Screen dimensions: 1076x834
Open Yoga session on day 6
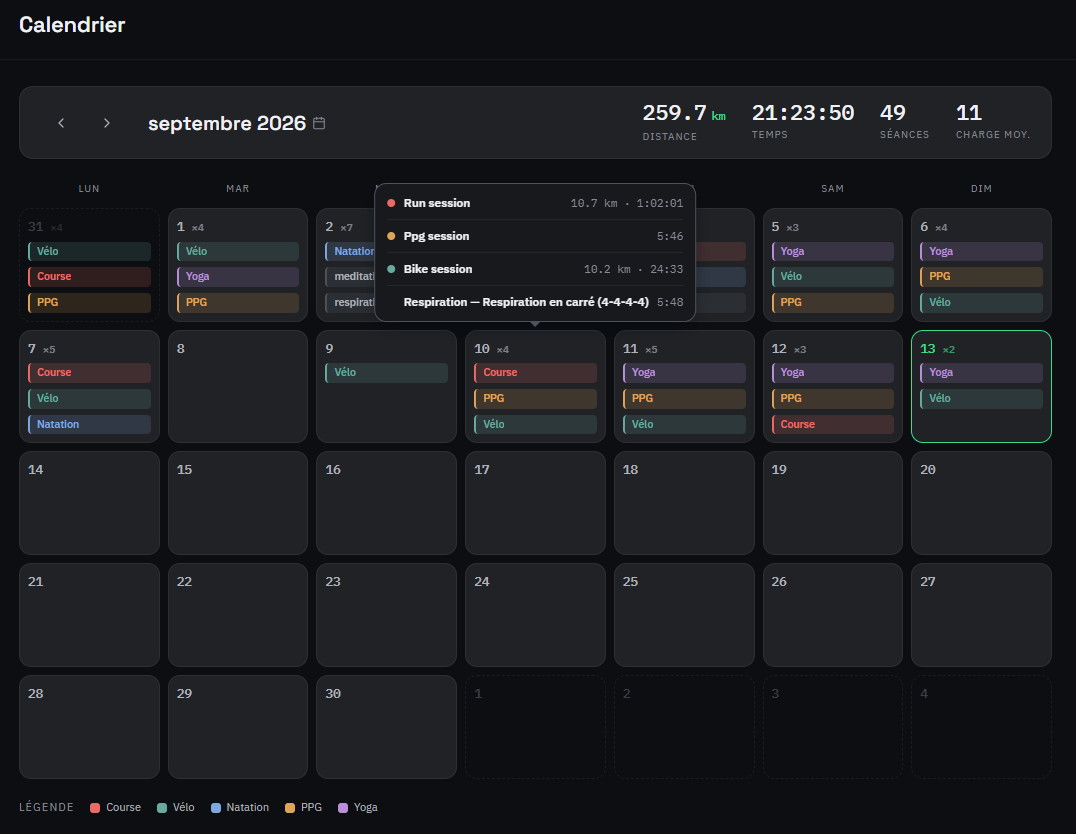[981, 251]
